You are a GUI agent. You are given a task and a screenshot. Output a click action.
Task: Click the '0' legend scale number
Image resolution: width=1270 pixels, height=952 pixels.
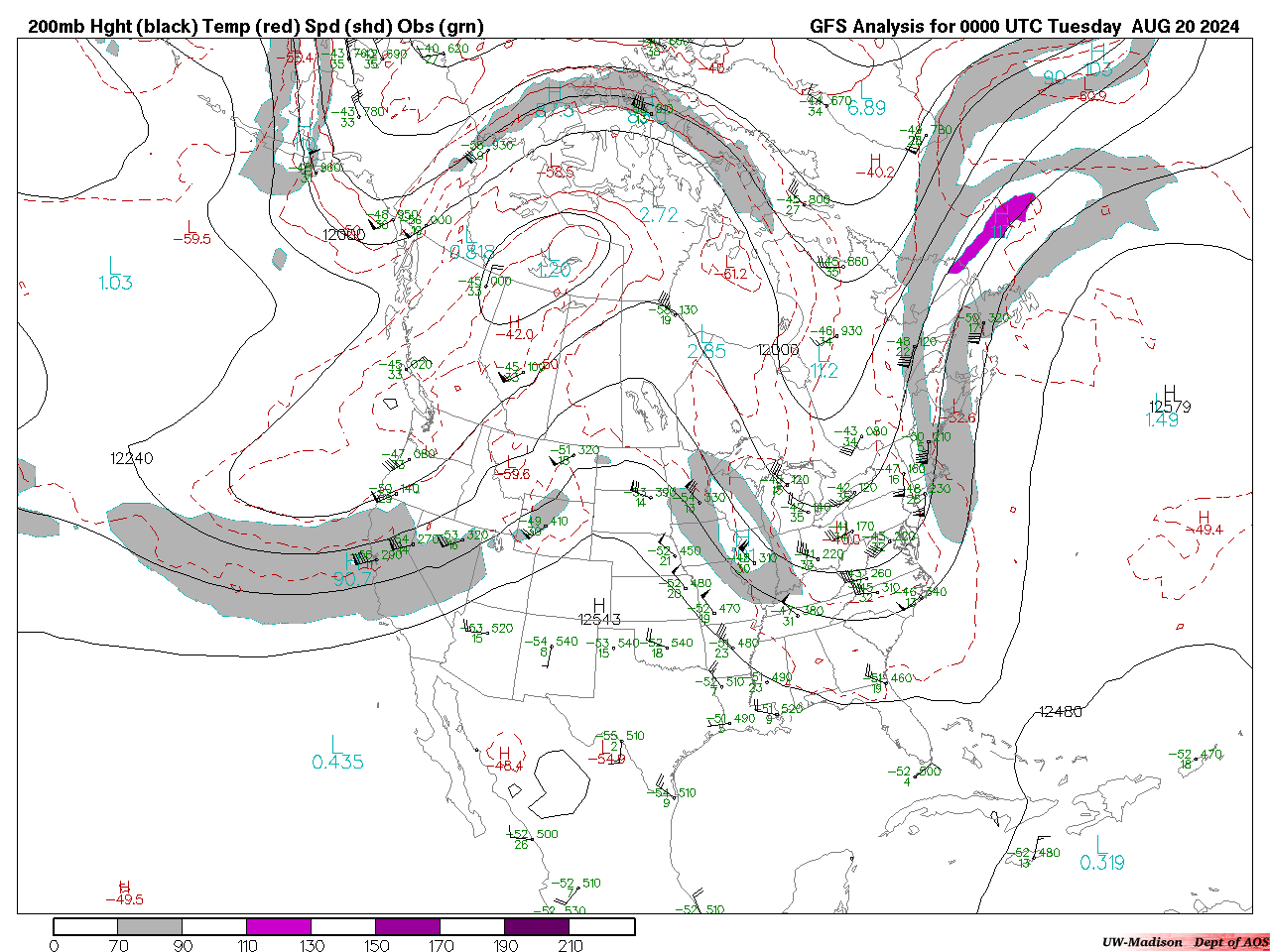pos(54,945)
